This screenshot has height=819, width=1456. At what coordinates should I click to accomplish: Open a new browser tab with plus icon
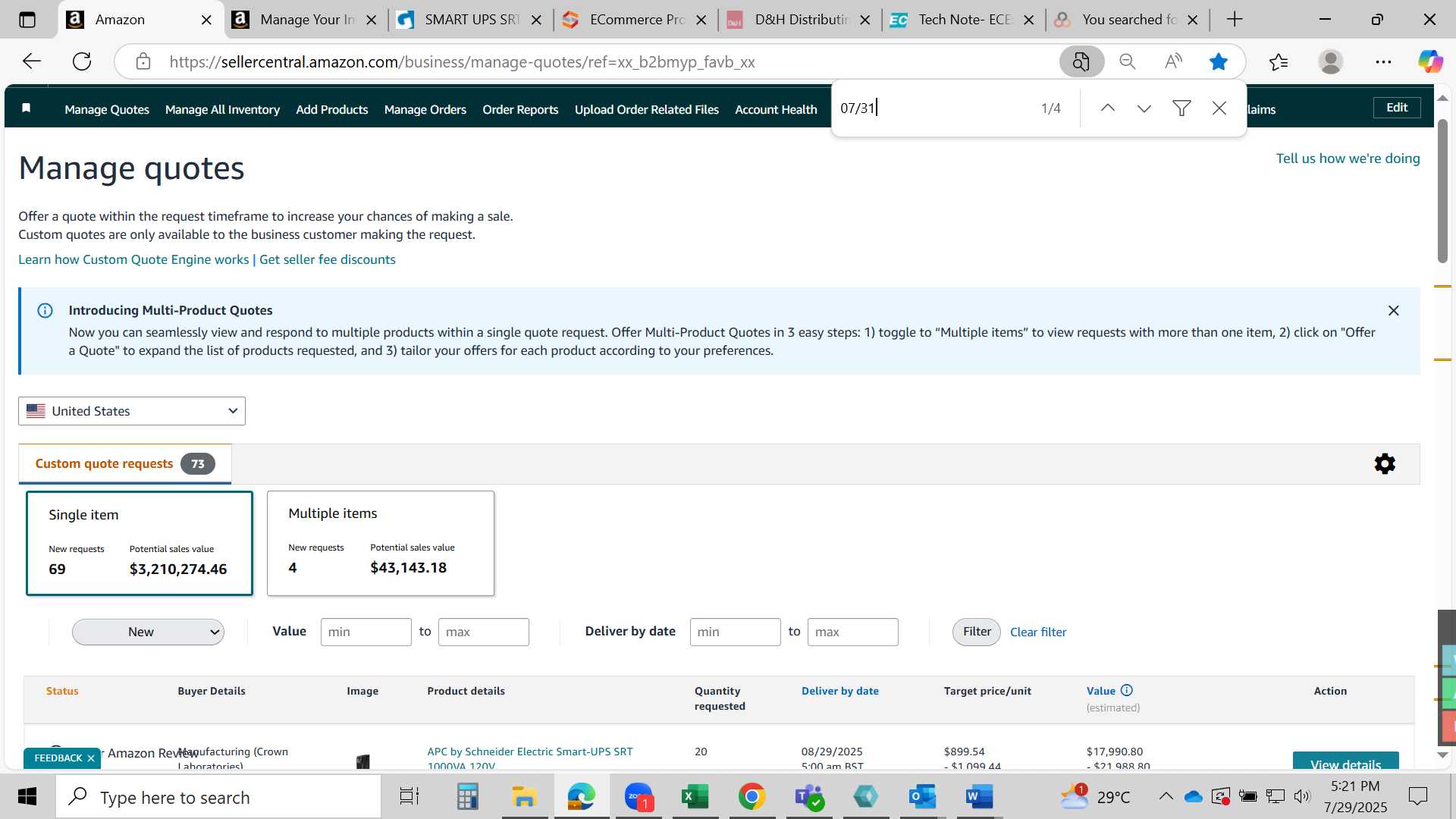click(1235, 20)
